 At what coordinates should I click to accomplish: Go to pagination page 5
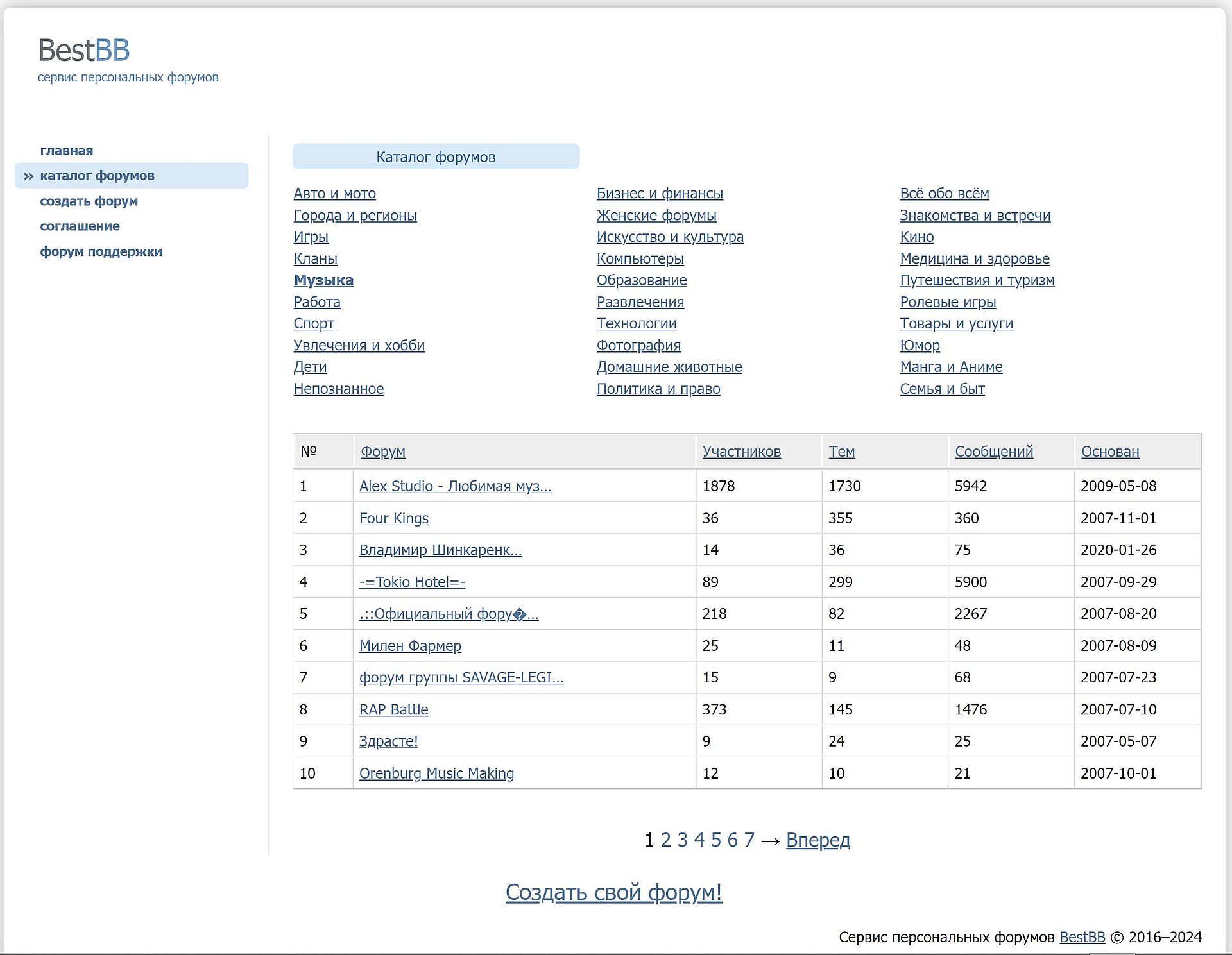(x=716, y=840)
